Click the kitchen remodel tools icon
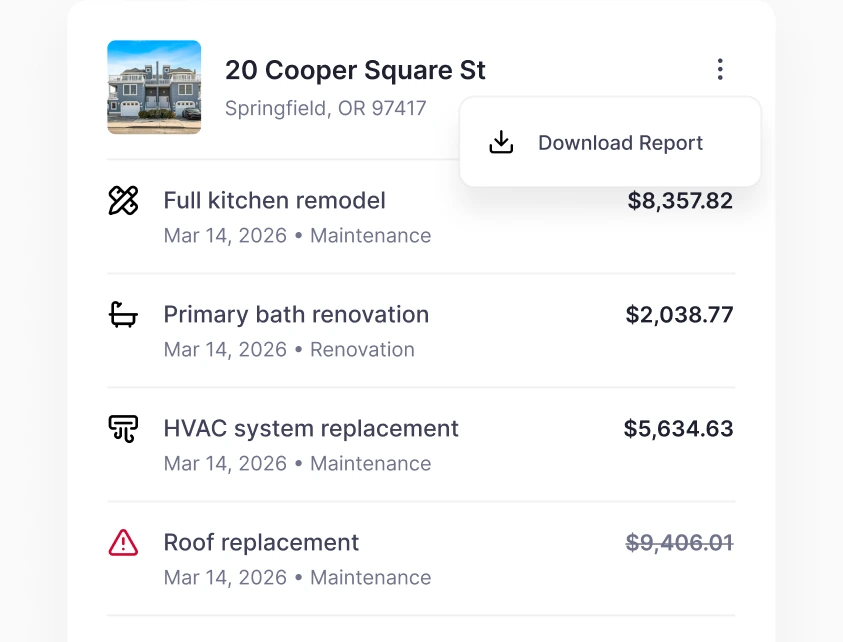This screenshot has height=642, width=843. tap(123, 201)
